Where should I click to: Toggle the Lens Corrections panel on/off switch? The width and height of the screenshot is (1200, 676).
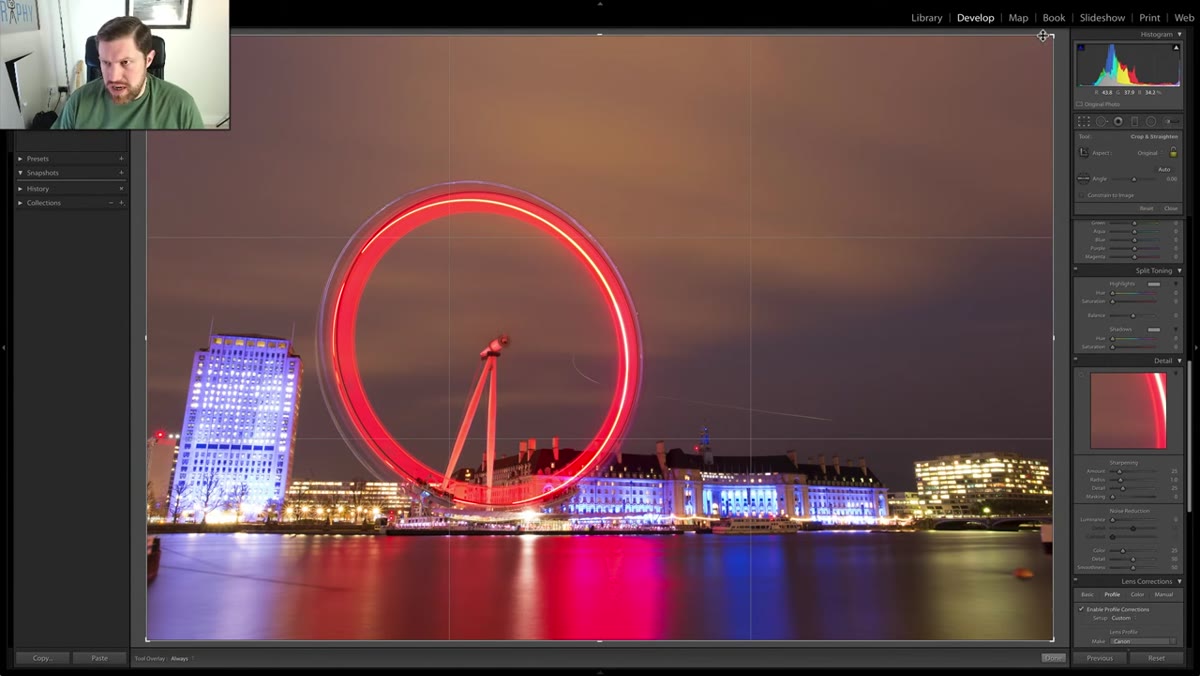click(1076, 579)
